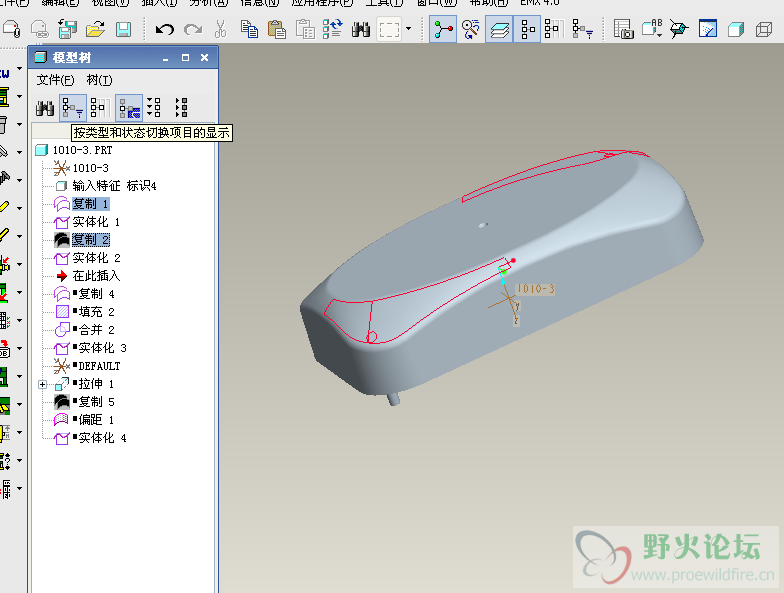The width and height of the screenshot is (784, 593).
Task: Select the 拉伸 1 feature
Action: (84, 384)
